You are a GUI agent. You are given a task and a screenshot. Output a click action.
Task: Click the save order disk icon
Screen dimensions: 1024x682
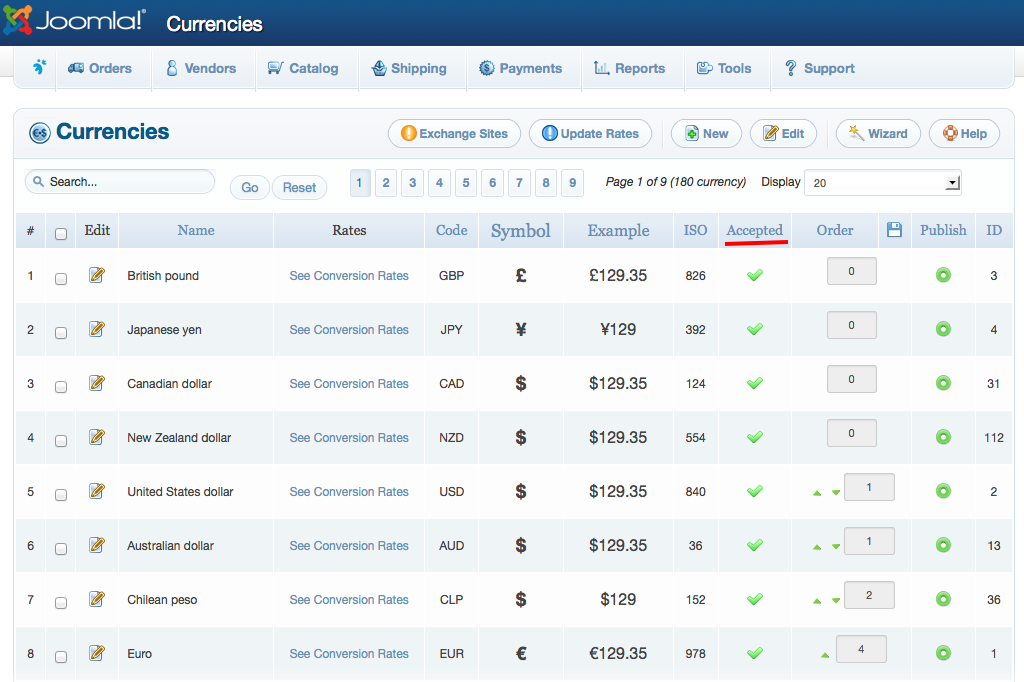894,230
